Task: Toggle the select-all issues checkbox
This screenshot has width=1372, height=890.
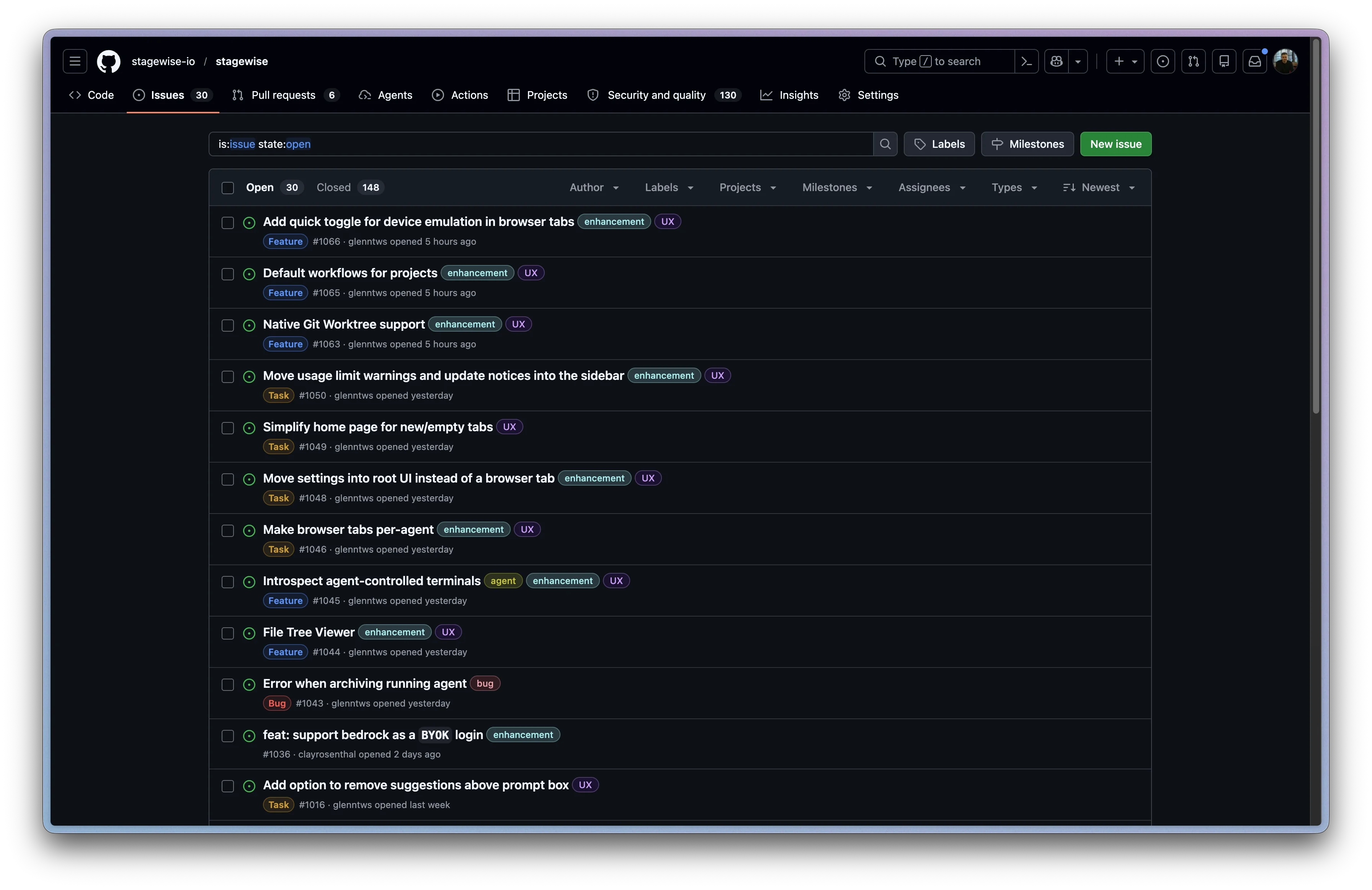Action: [x=228, y=188]
